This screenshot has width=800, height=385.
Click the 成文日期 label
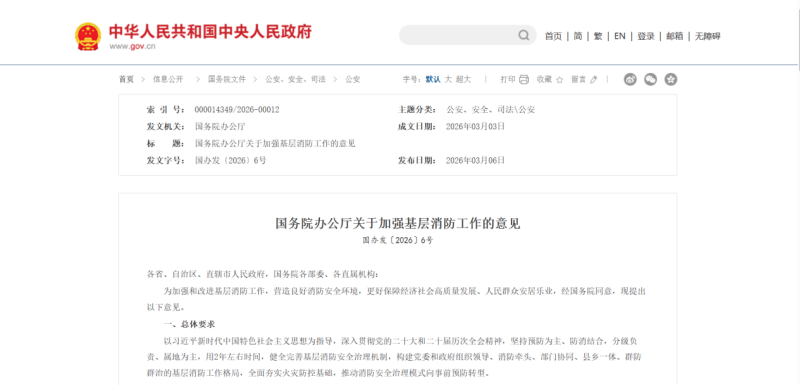tap(417, 126)
